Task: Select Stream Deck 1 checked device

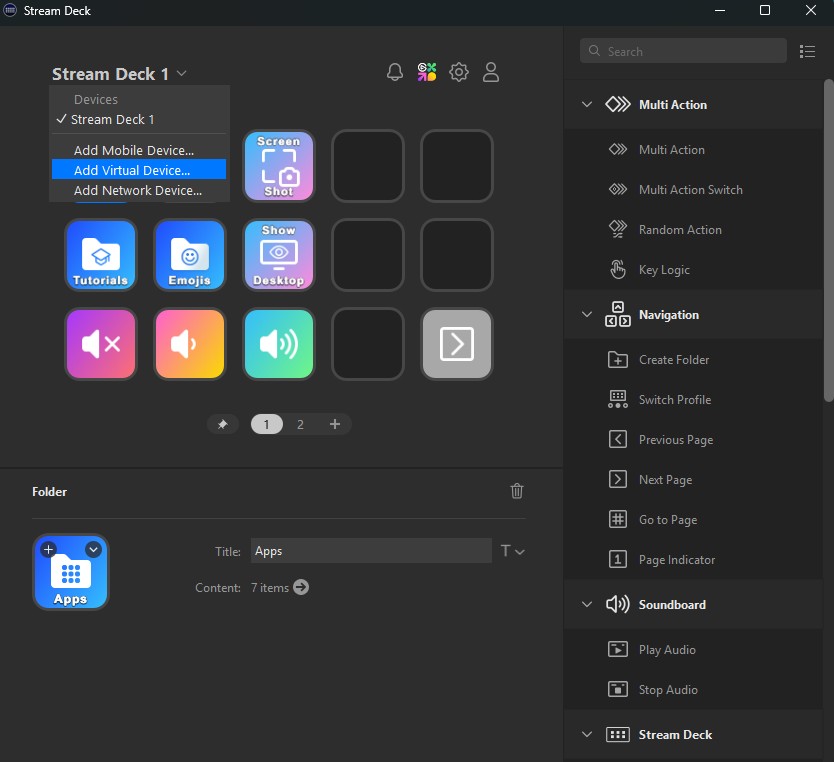Action: point(112,119)
